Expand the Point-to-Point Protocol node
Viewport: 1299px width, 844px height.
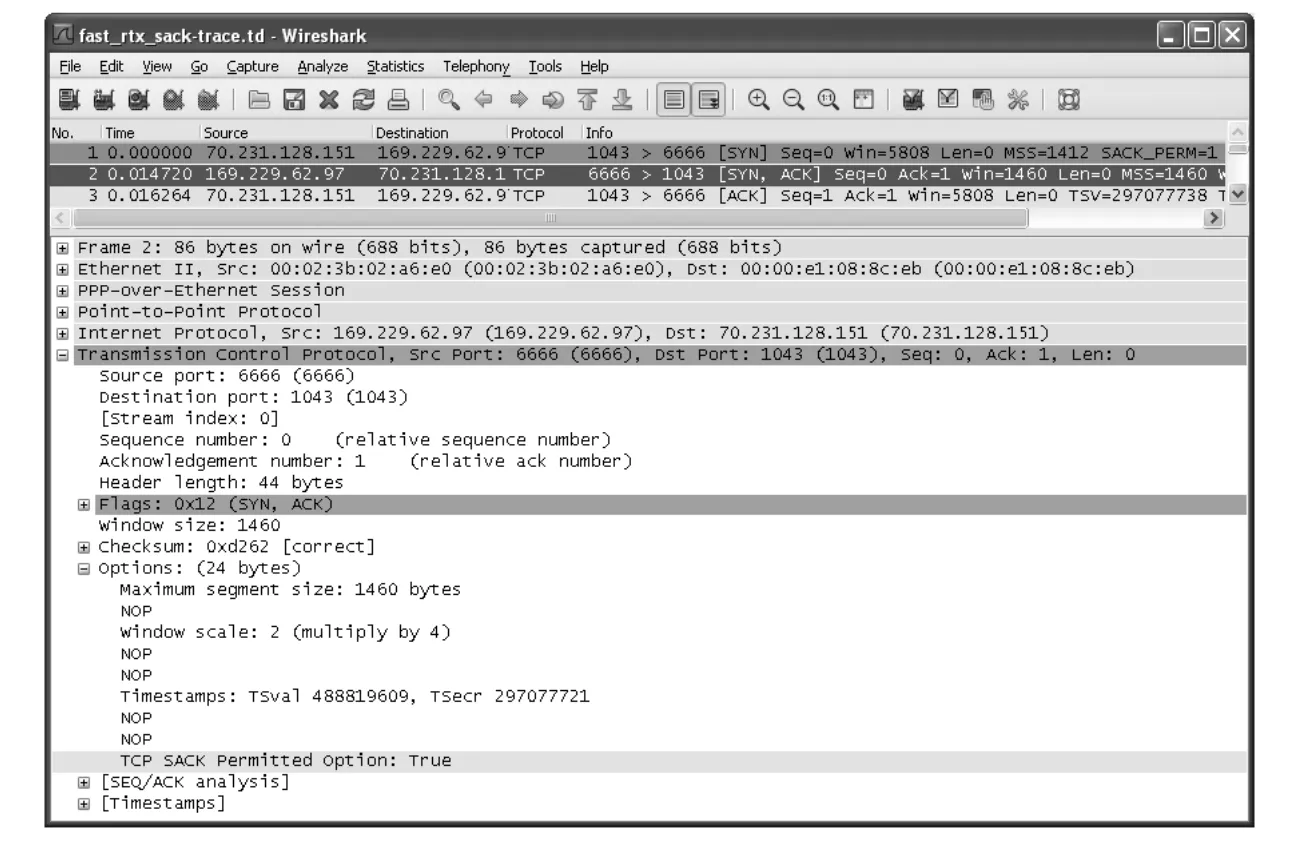(x=63, y=311)
